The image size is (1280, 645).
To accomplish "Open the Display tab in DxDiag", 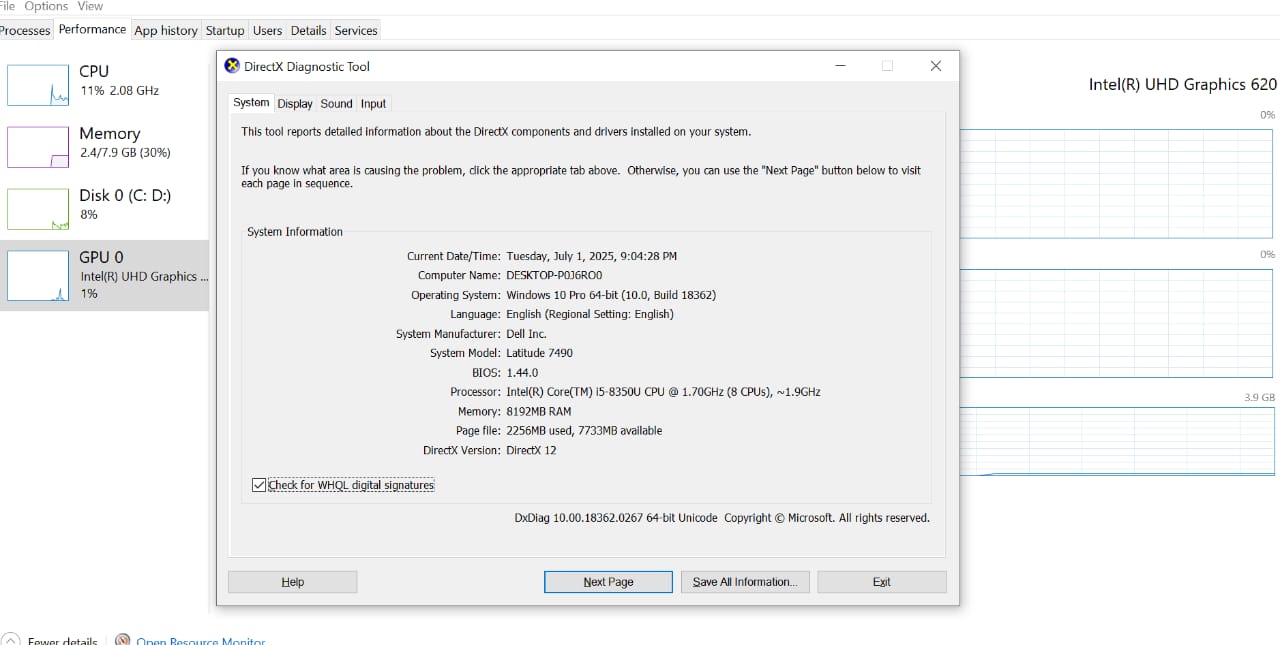I will coord(295,104).
